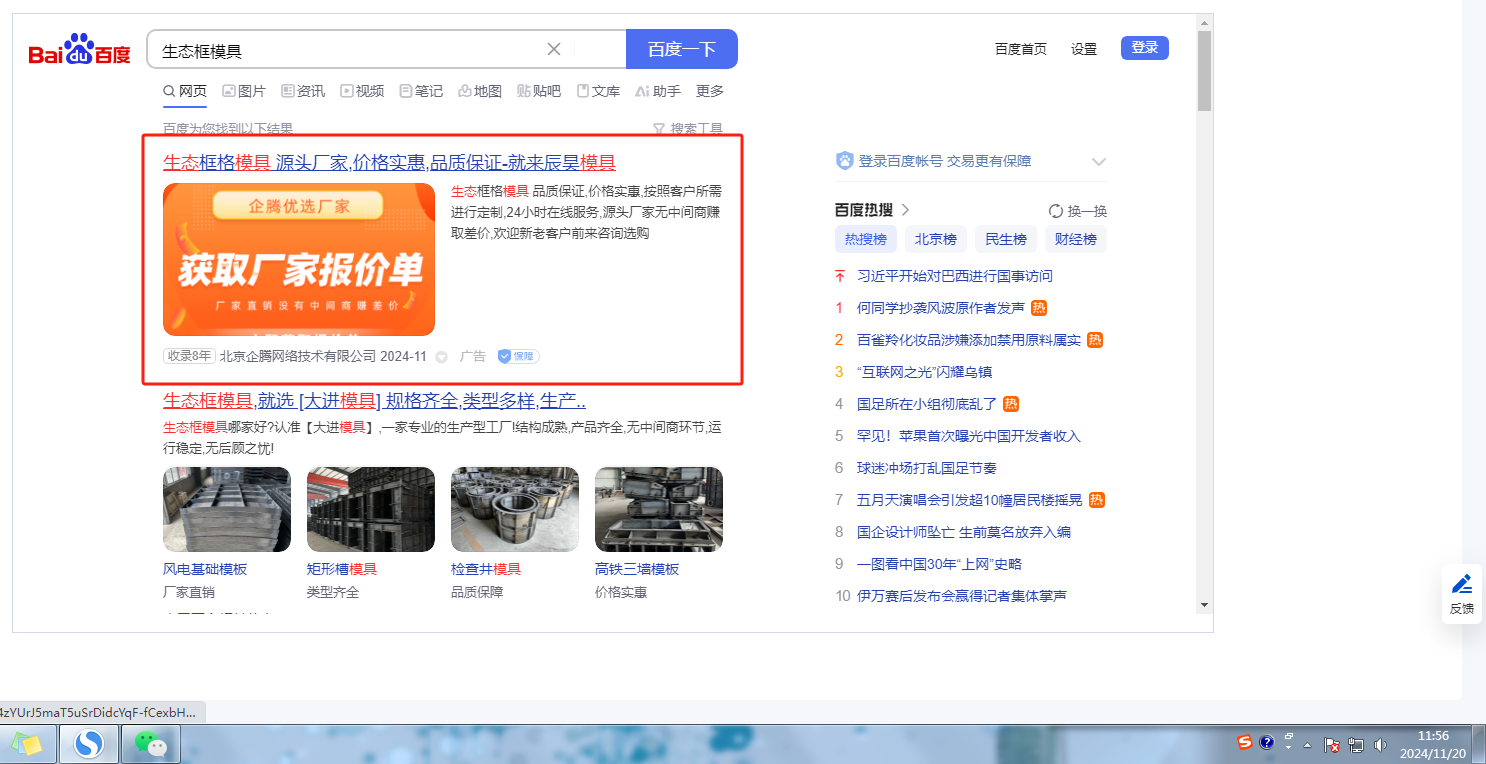Viewport: 1486px width, 764px height.
Task: Open the Sogou browser taskbar icon
Action: pyautogui.click(x=89, y=744)
